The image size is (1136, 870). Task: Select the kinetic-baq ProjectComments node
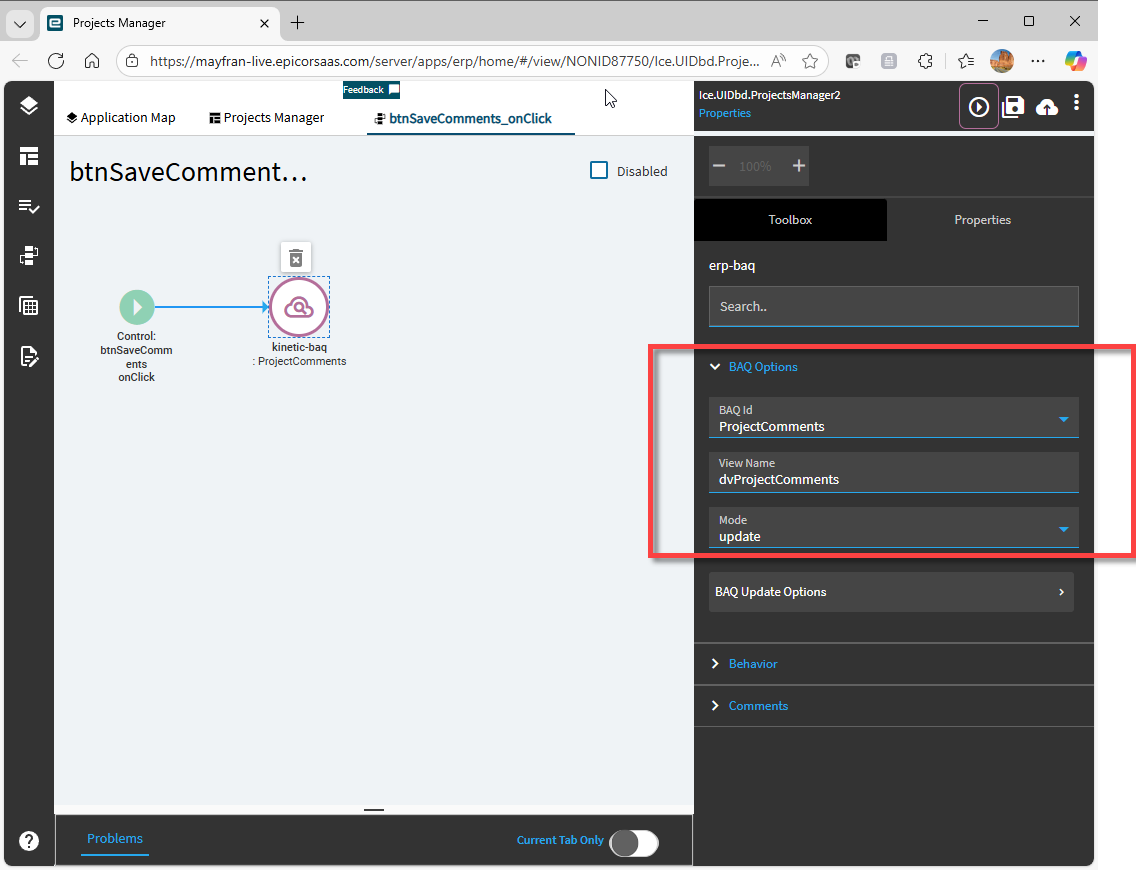click(x=299, y=307)
